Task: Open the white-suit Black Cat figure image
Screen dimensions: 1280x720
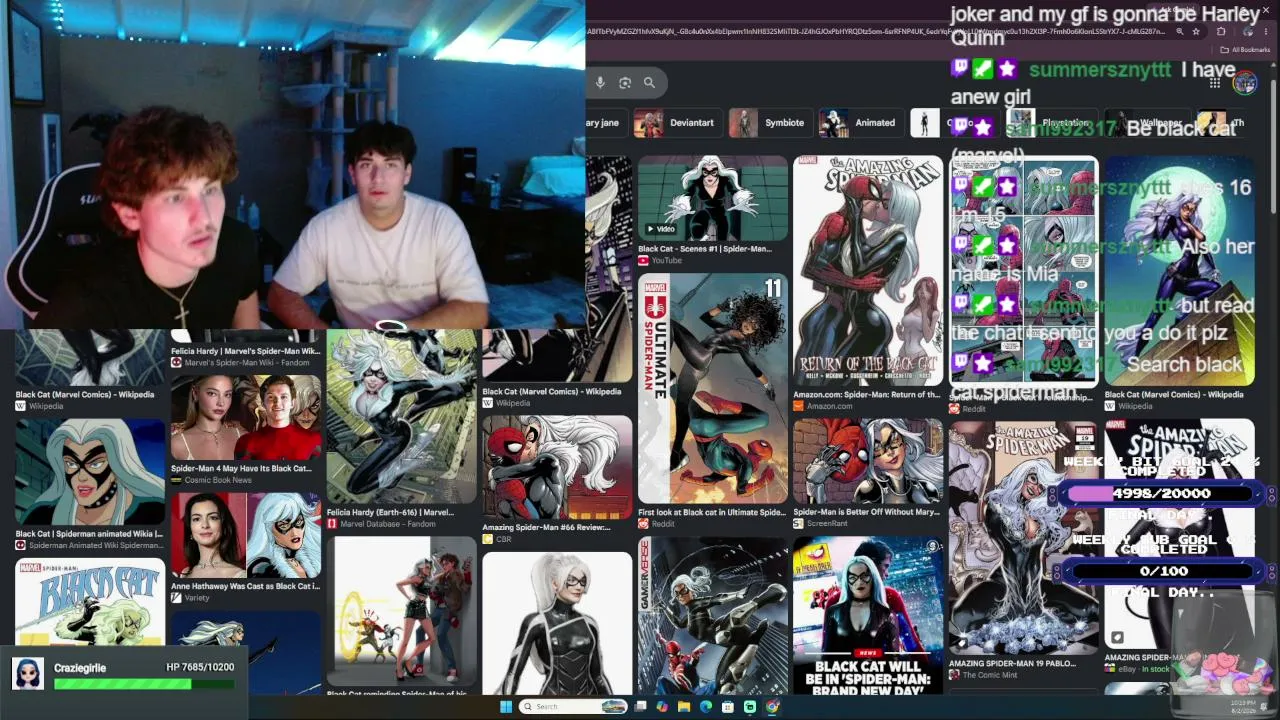Action: pos(557,623)
